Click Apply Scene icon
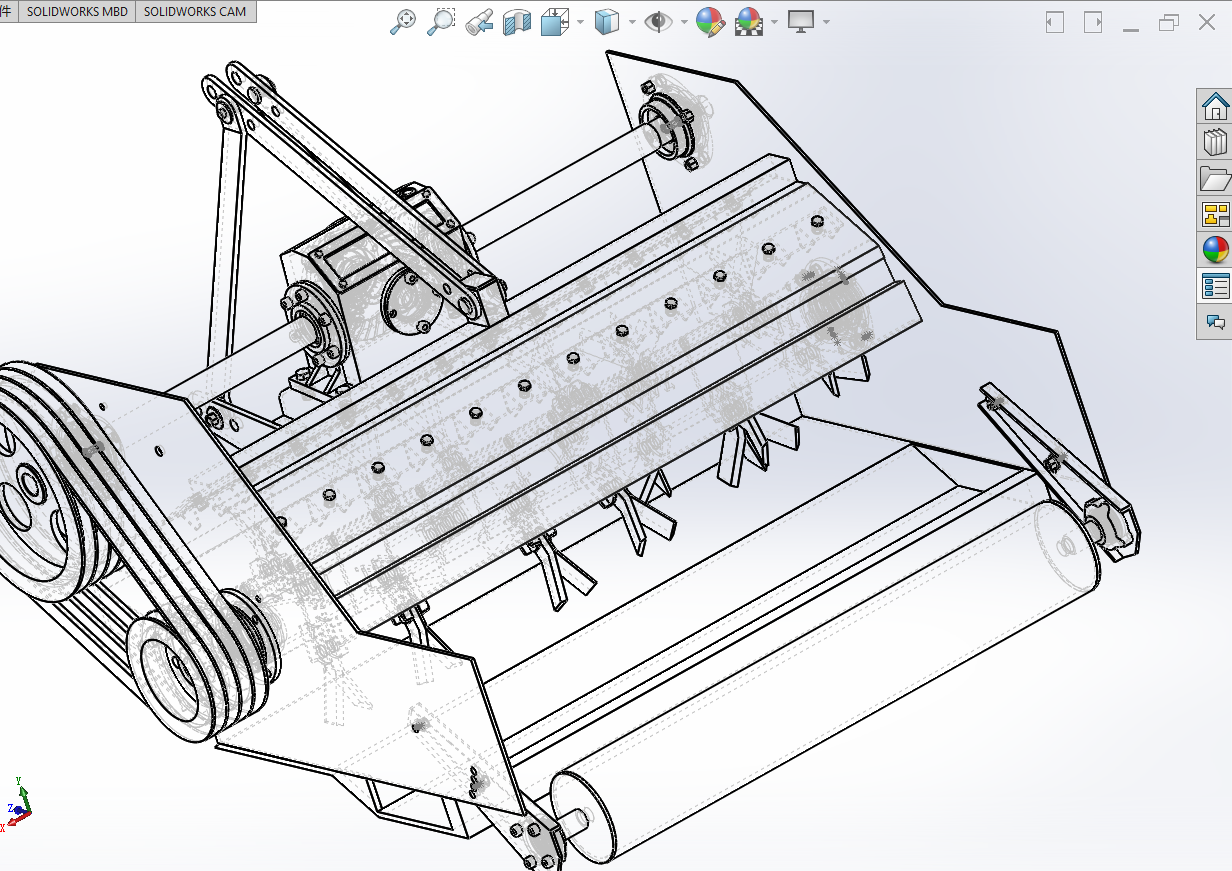 (x=748, y=22)
